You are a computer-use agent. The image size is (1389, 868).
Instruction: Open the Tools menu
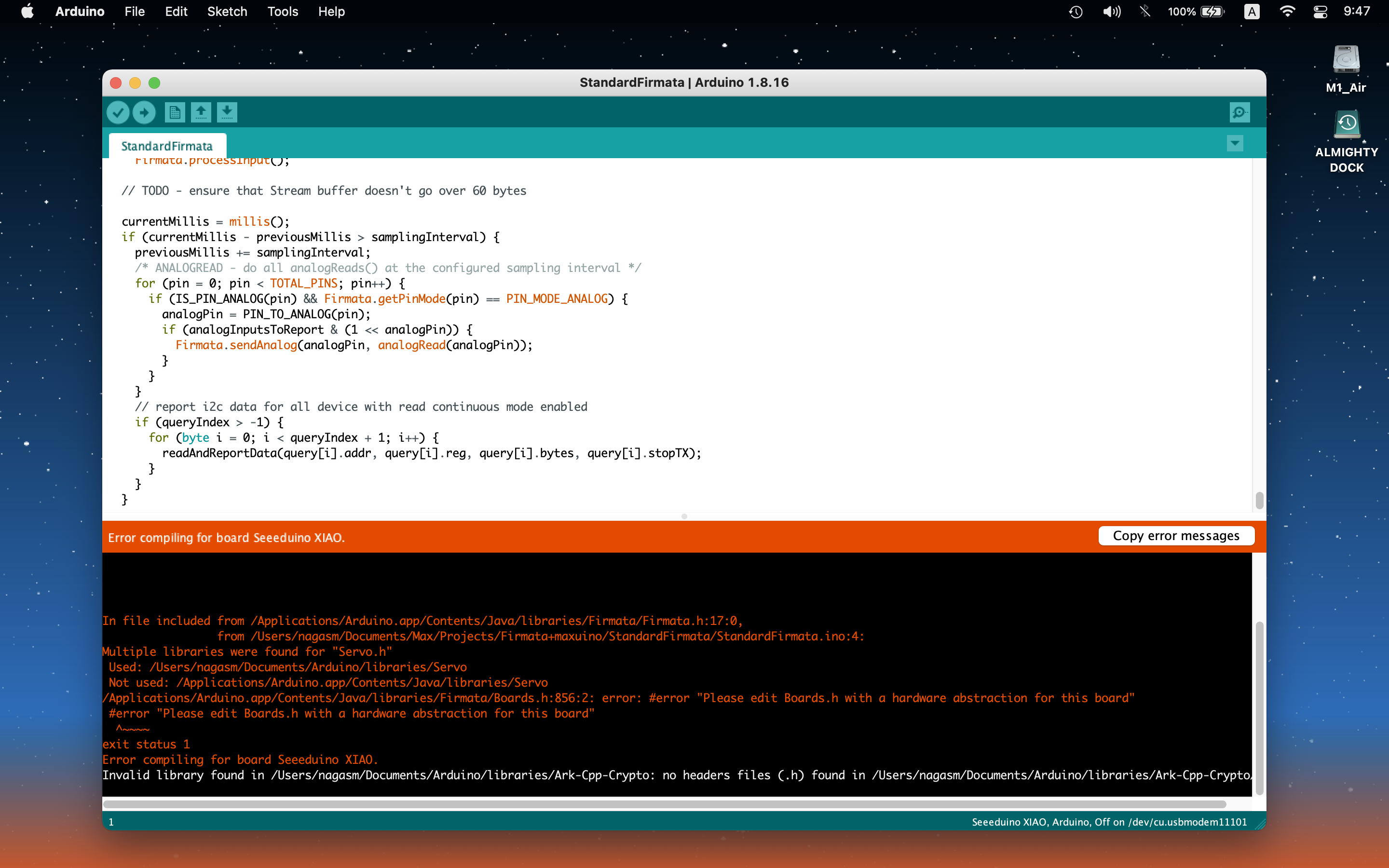283,12
